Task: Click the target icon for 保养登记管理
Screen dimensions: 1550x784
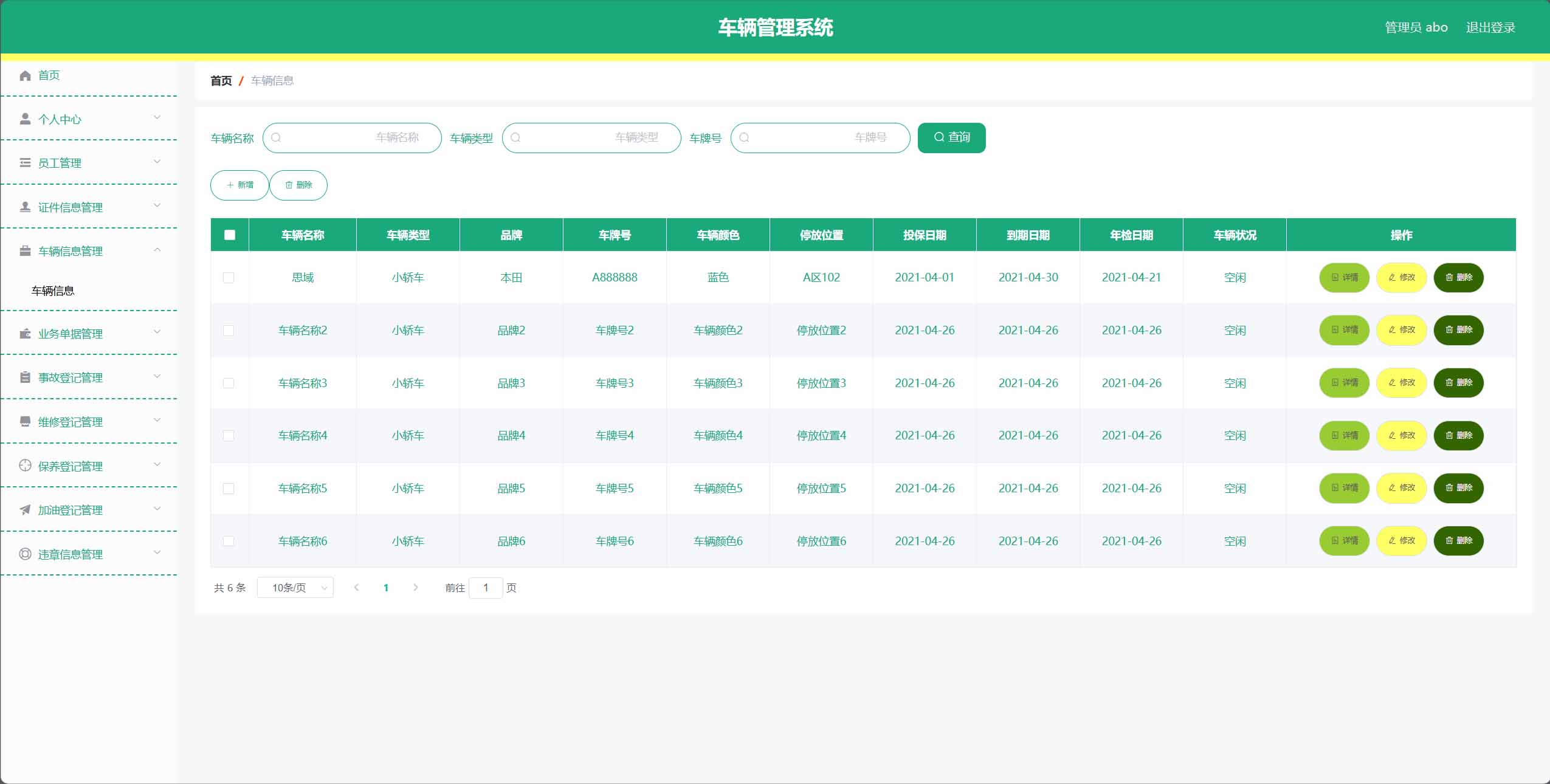Action: pyautogui.click(x=25, y=466)
